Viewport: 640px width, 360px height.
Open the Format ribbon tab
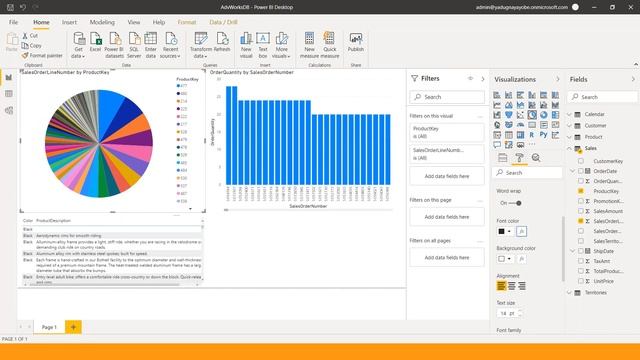pyautogui.click(x=187, y=22)
